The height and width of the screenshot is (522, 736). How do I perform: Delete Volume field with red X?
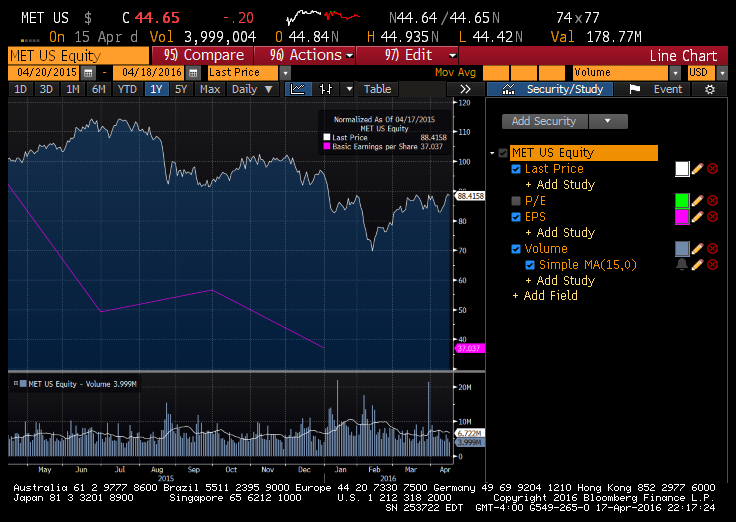[x=713, y=249]
